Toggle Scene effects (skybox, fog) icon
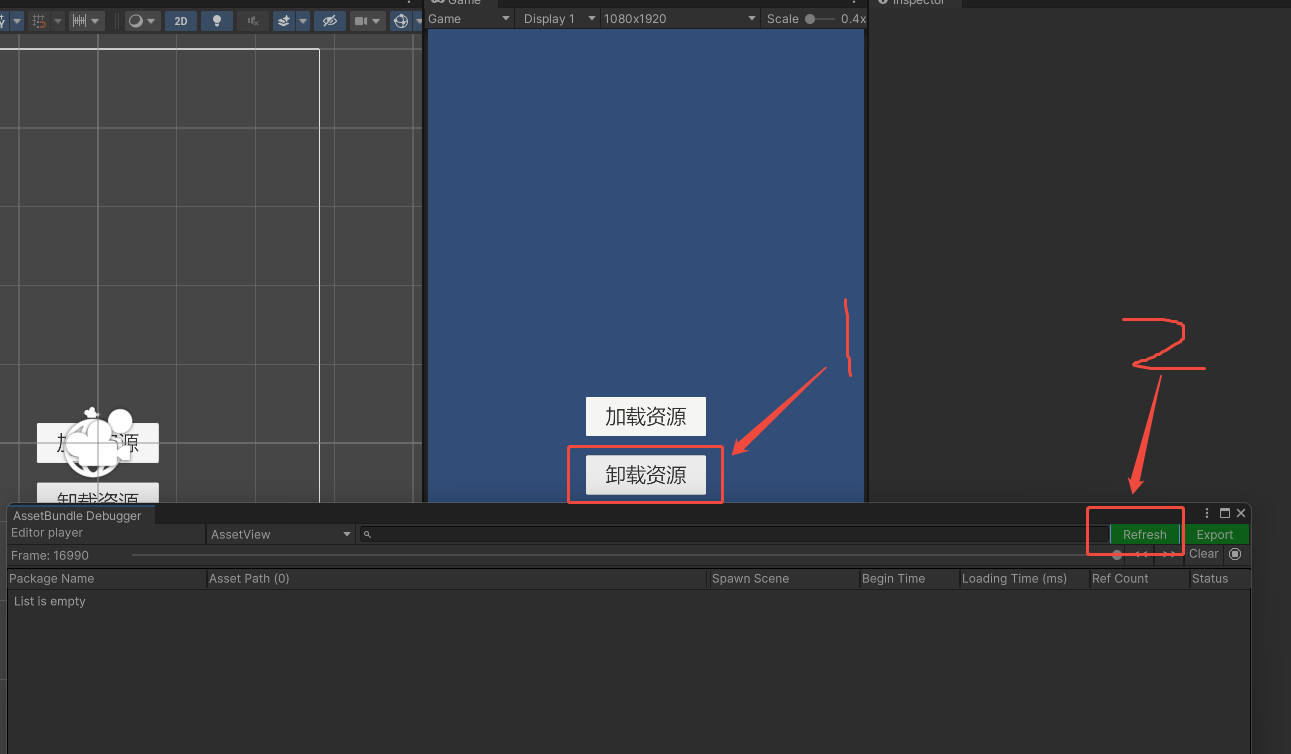Viewport: 1291px width, 754px height. (x=284, y=21)
